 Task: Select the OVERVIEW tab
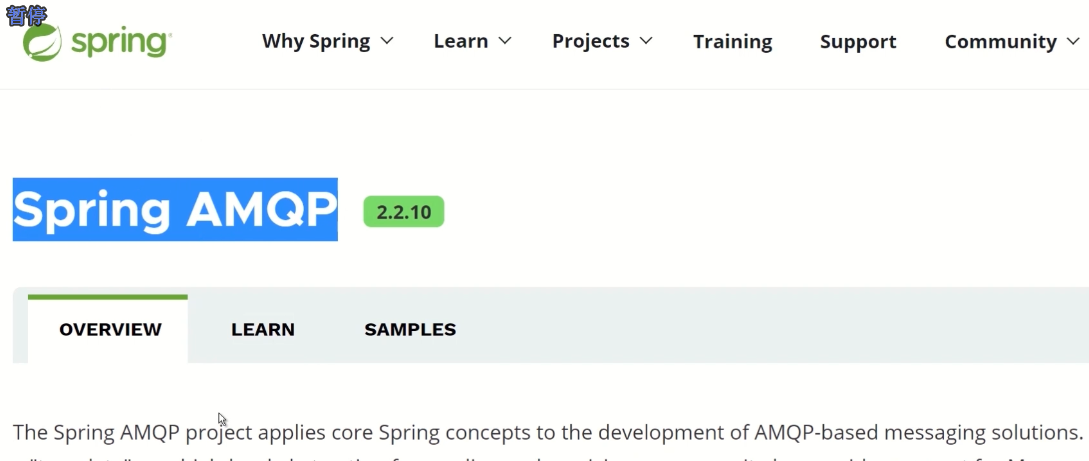(108, 329)
